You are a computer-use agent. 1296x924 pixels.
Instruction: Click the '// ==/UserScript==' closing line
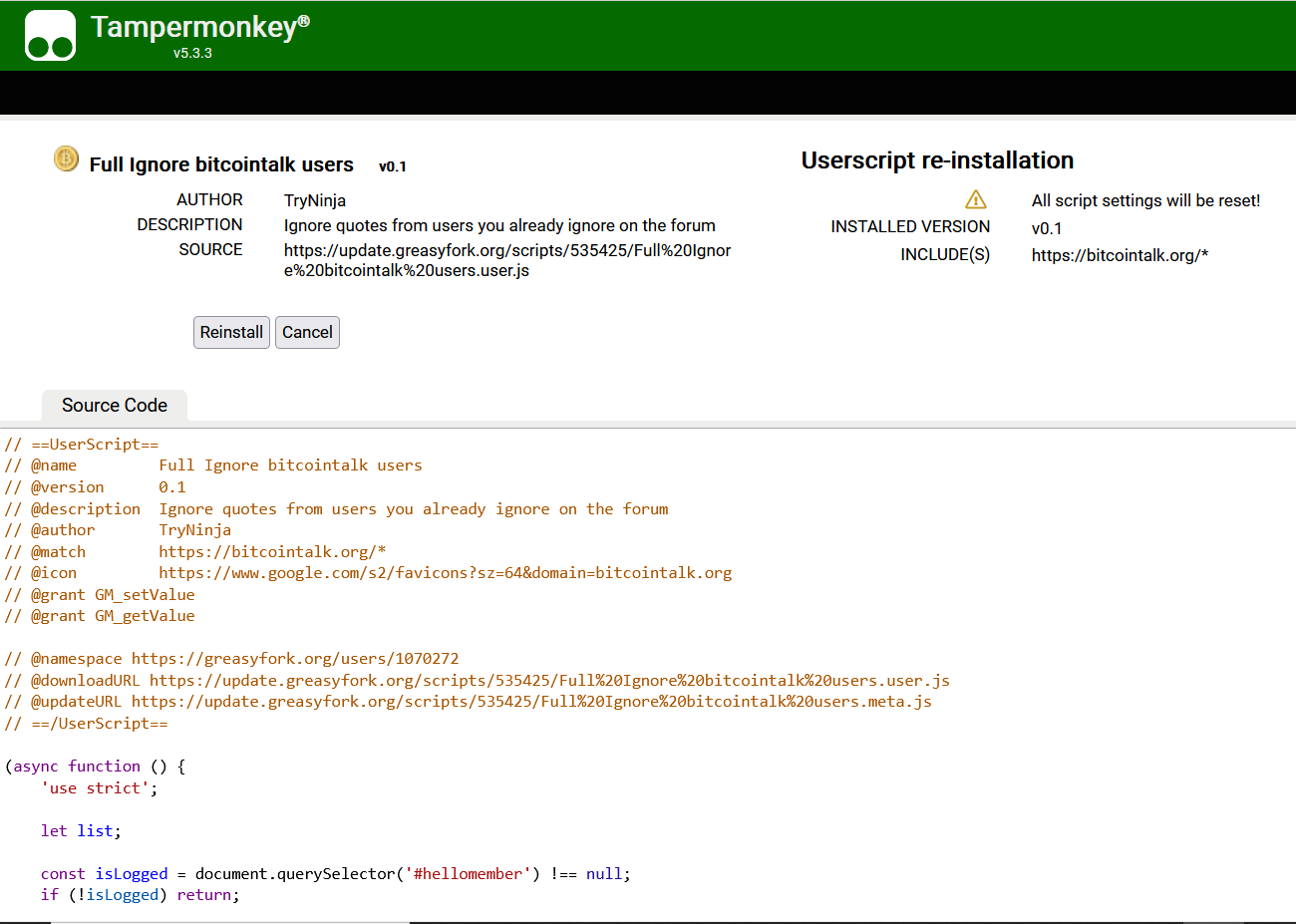(86, 724)
